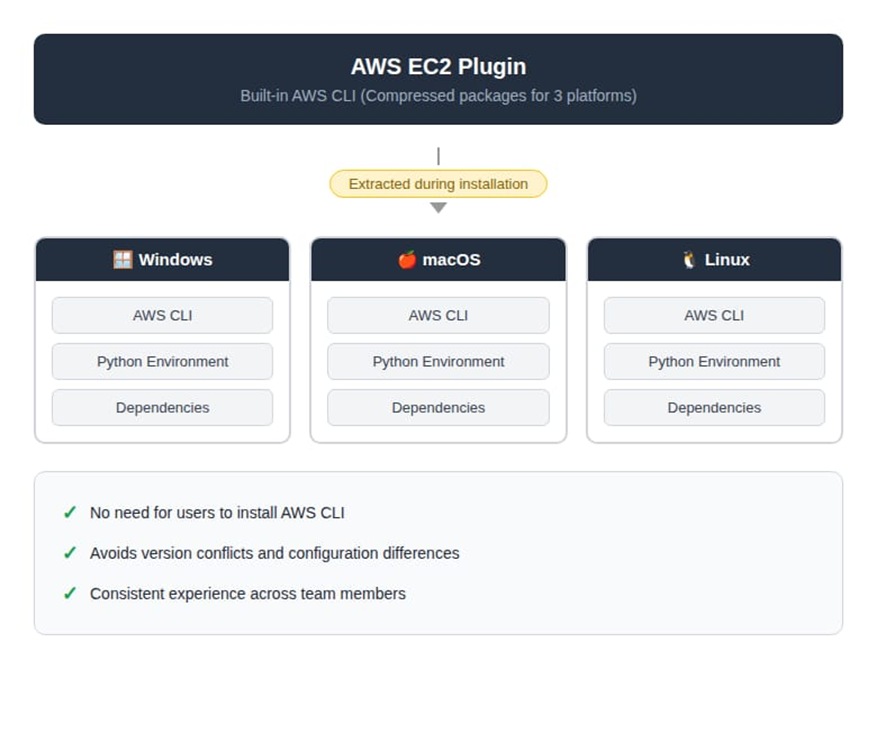Click the Built-in AWS CLI subtitle text
This screenshot has width=877, height=742.
tap(438, 96)
